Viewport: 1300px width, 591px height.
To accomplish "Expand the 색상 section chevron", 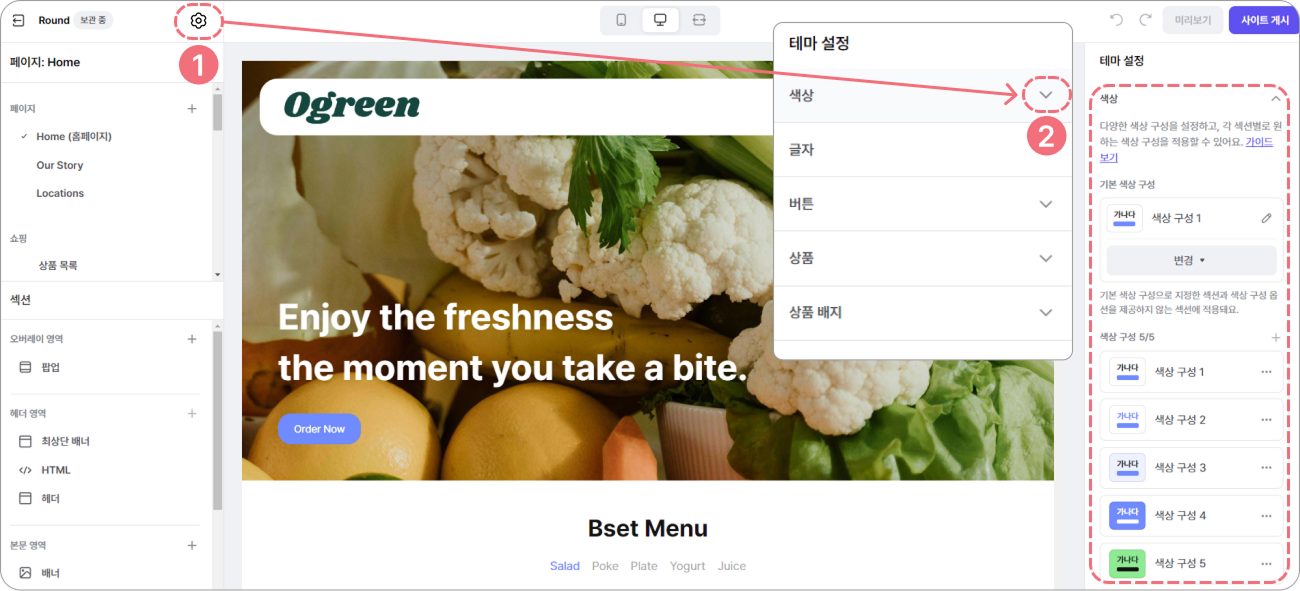I will pyautogui.click(x=1046, y=95).
